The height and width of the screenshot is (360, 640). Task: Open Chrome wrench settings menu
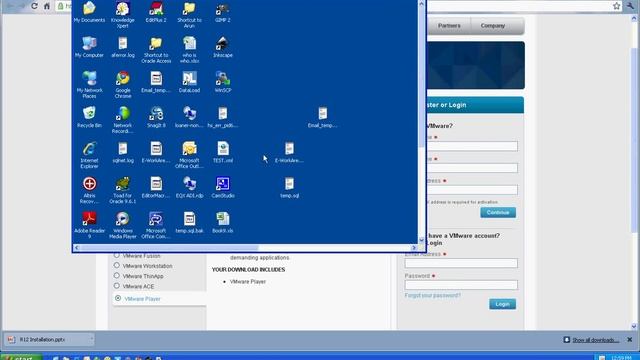click(x=630, y=6)
